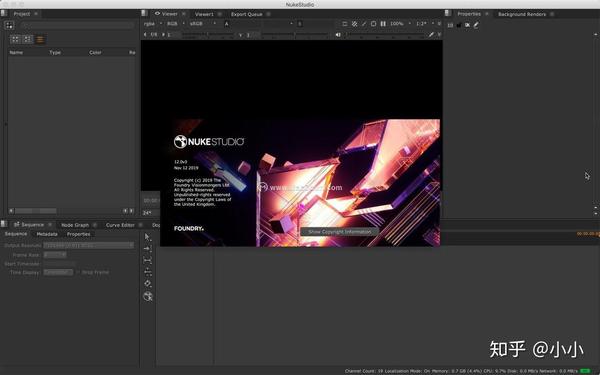
Task: Close the Export Queue tab
Action: coord(268,14)
